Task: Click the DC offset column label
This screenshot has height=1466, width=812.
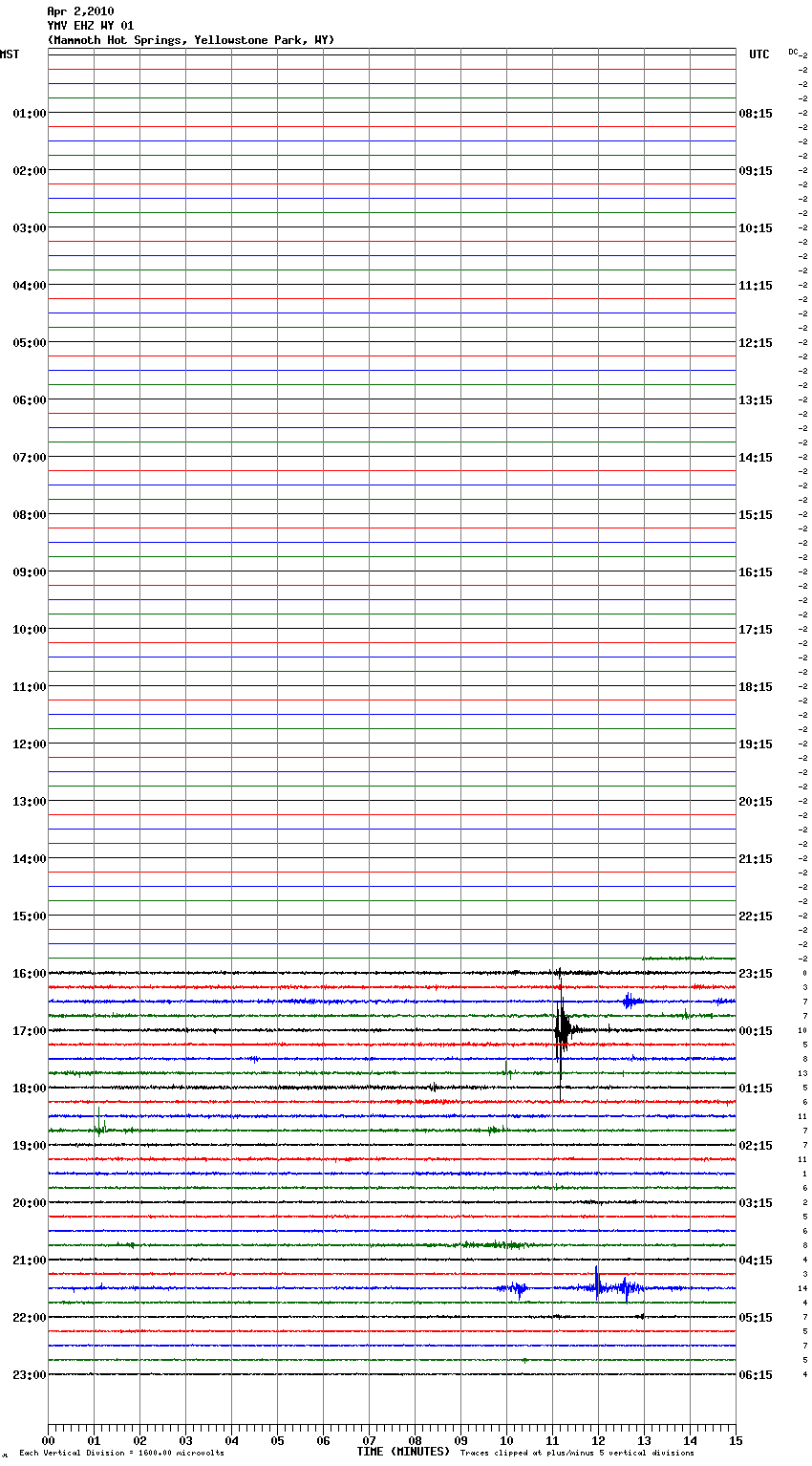Action: coord(793,52)
